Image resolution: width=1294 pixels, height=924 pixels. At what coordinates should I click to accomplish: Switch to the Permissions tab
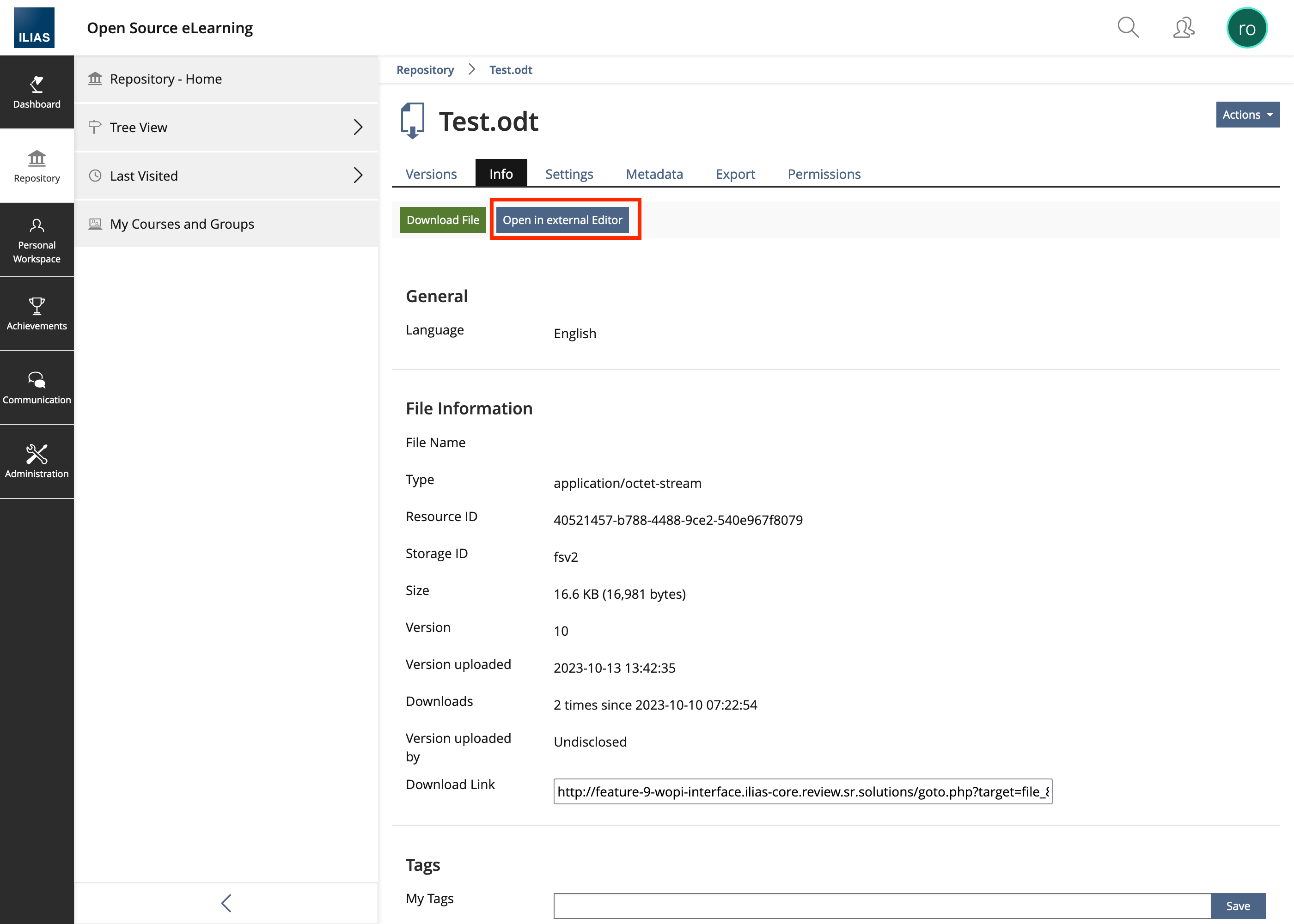point(824,174)
